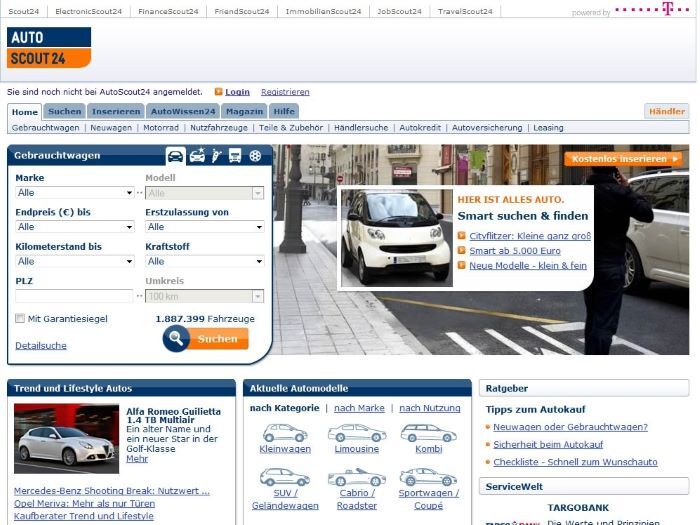Switch to the Home tab

click(x=25, y=112)
